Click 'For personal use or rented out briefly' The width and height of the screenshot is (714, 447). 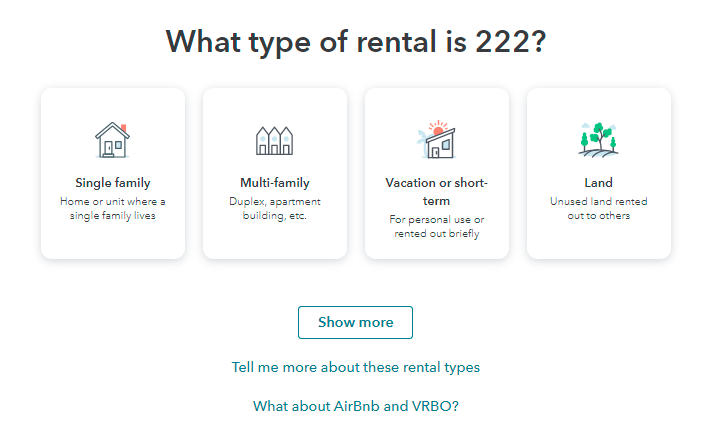tap(437, 227)
